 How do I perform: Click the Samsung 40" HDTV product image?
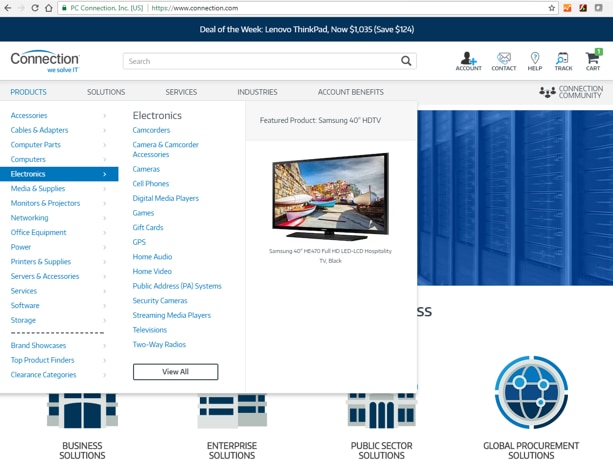pyautogui.click(x=330, y=196)
